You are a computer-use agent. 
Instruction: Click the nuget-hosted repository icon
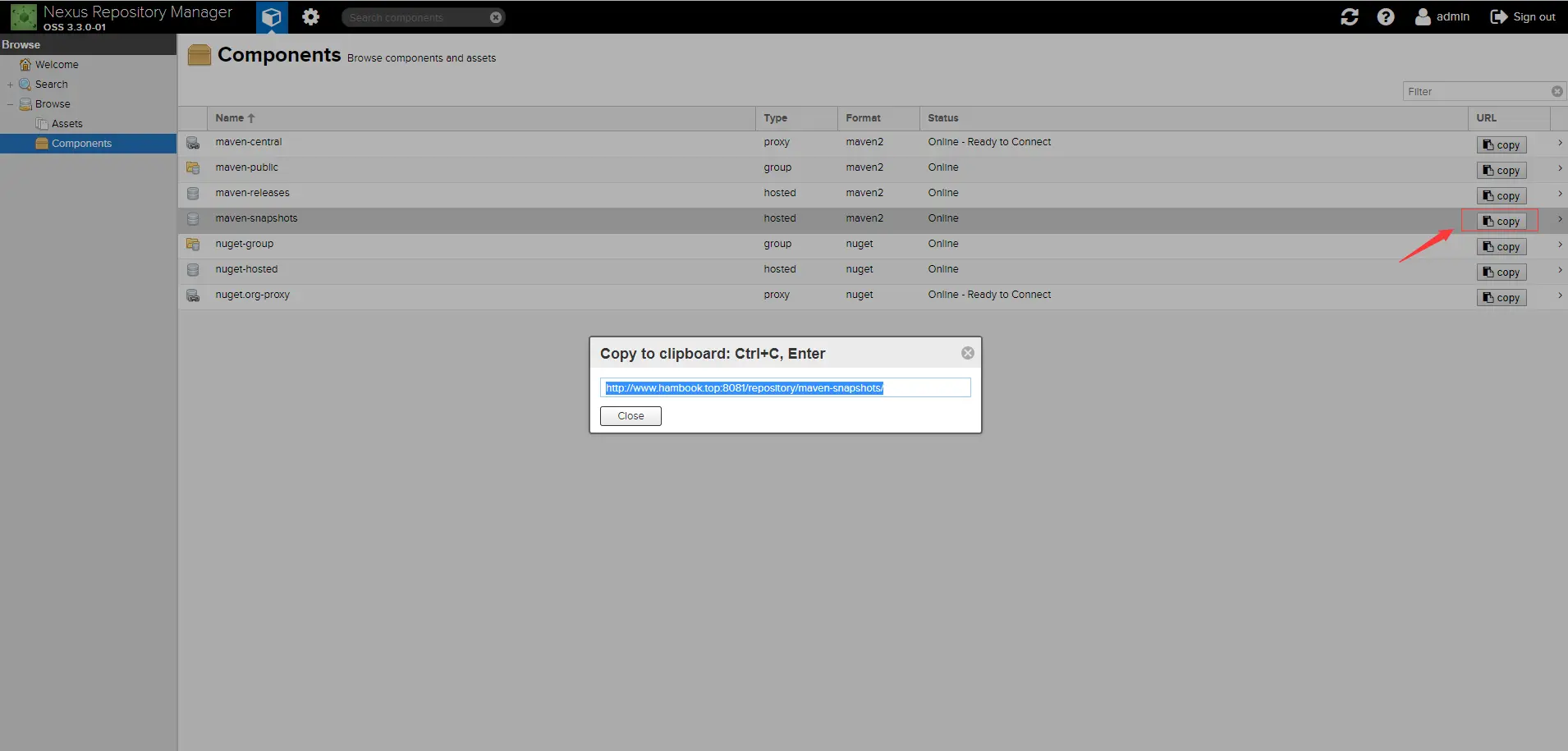click(x=193, y=270)
